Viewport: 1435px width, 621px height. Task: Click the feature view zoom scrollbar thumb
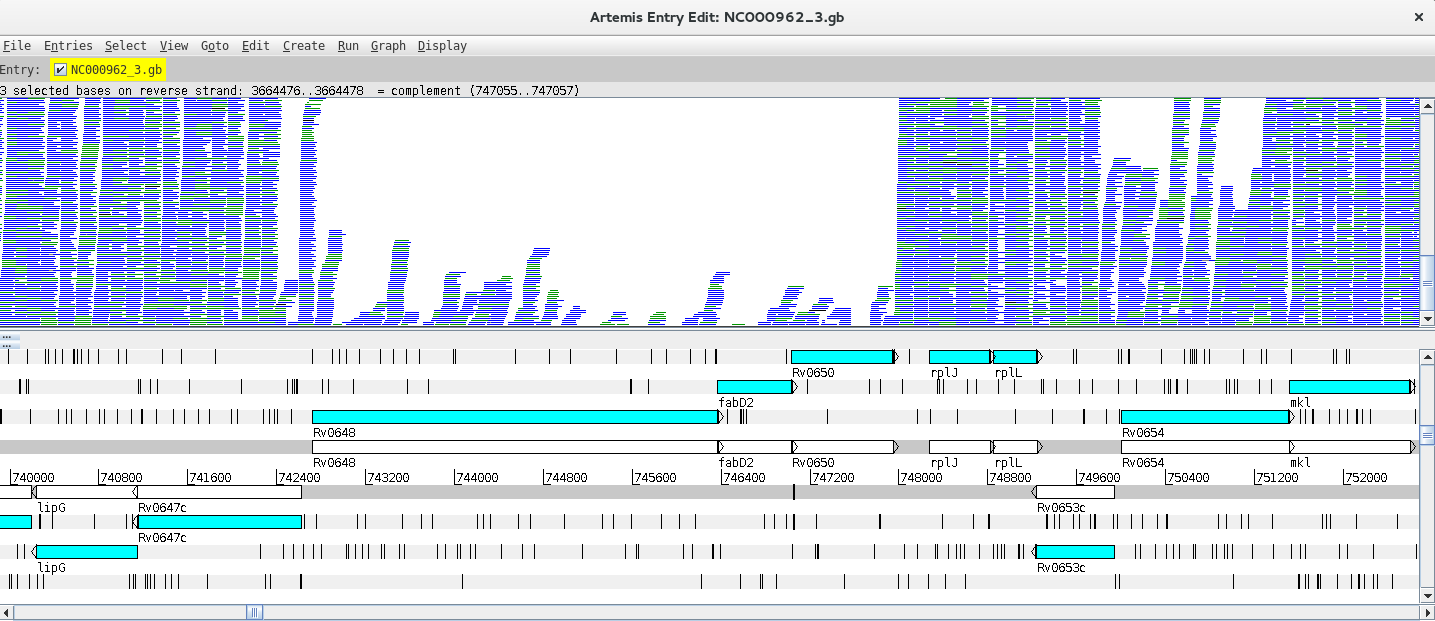tap(1427, 435)
